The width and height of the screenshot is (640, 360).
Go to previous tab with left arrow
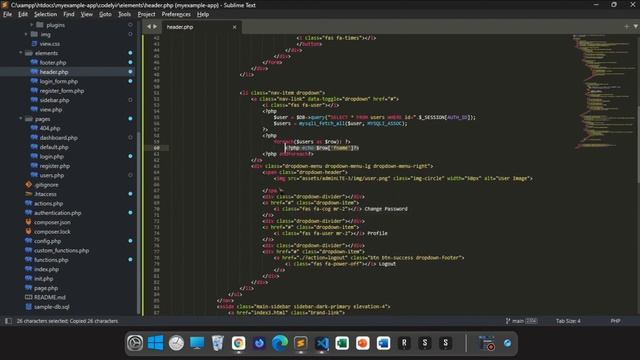(x=149, y=27)
